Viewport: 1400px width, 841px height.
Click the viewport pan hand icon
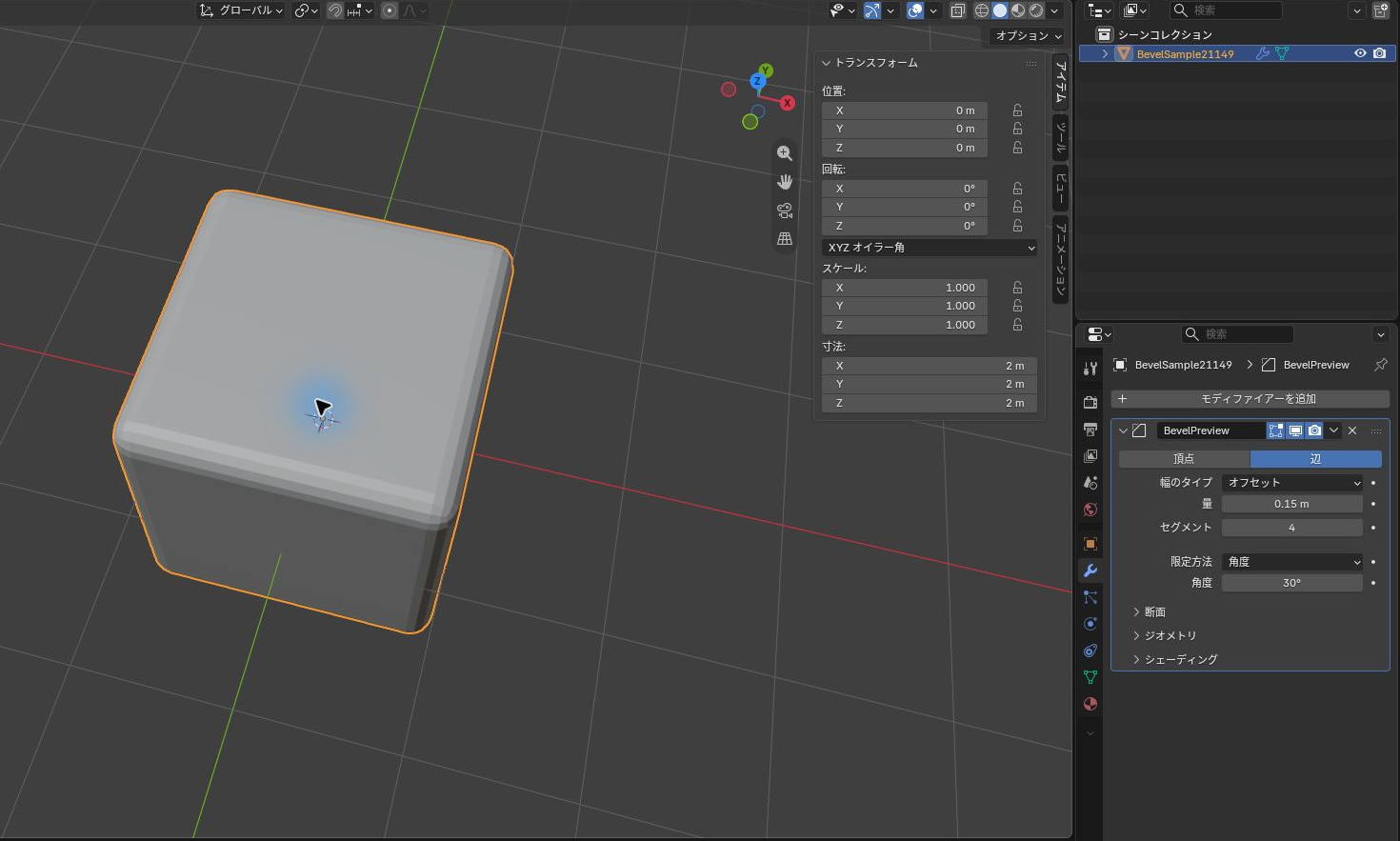pos(785,182)
